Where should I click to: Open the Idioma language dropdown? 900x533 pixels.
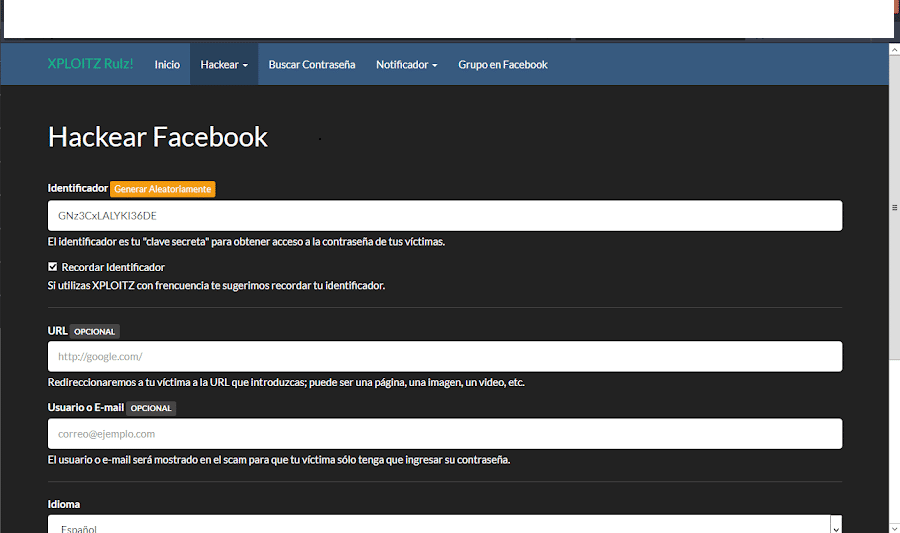click(x=445, y=524)
